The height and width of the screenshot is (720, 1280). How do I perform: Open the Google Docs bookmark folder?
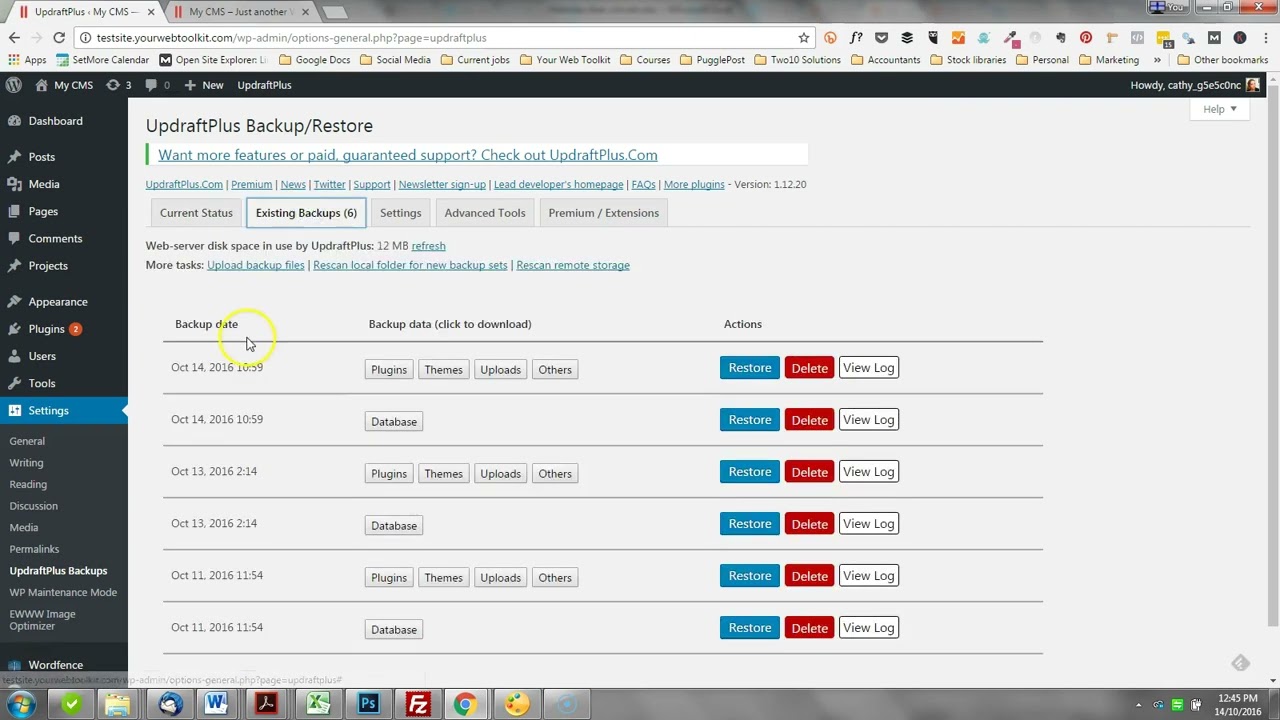tap(315, 60)
